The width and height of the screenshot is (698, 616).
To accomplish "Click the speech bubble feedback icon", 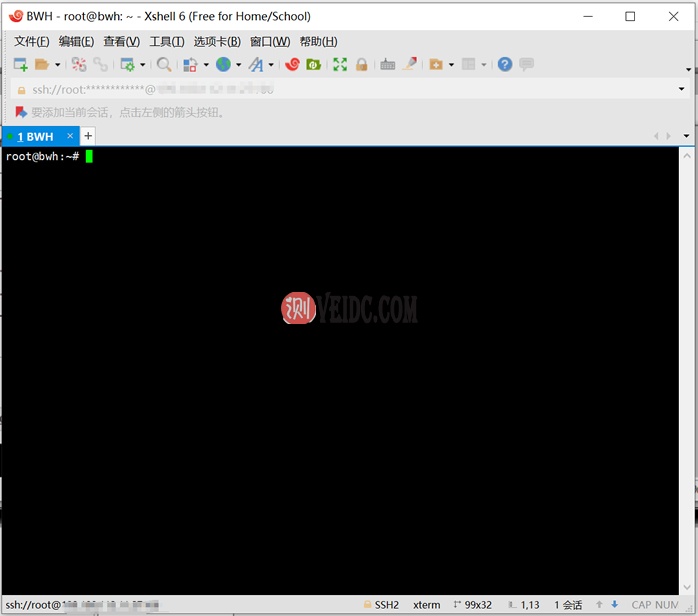I will tap(526, 64).
